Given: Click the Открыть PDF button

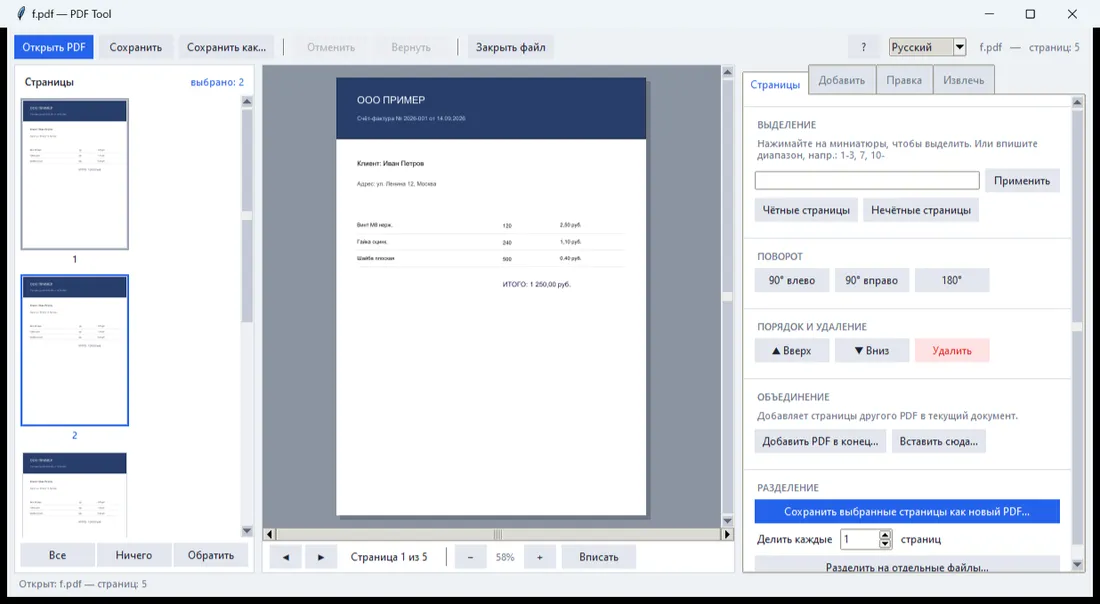Looking at the screenshot, I should tap(53, 47).
